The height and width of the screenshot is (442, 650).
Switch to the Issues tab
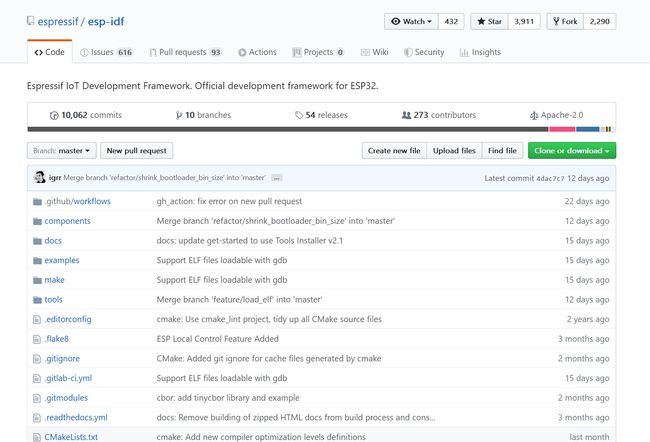[x=106, y=52]
